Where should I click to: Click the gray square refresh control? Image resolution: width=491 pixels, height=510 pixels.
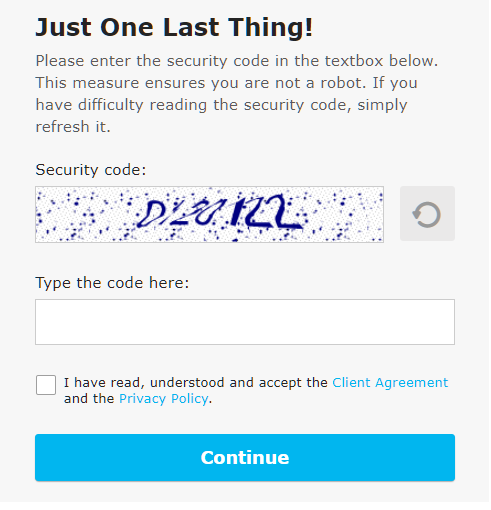click(x=428, y=214)
